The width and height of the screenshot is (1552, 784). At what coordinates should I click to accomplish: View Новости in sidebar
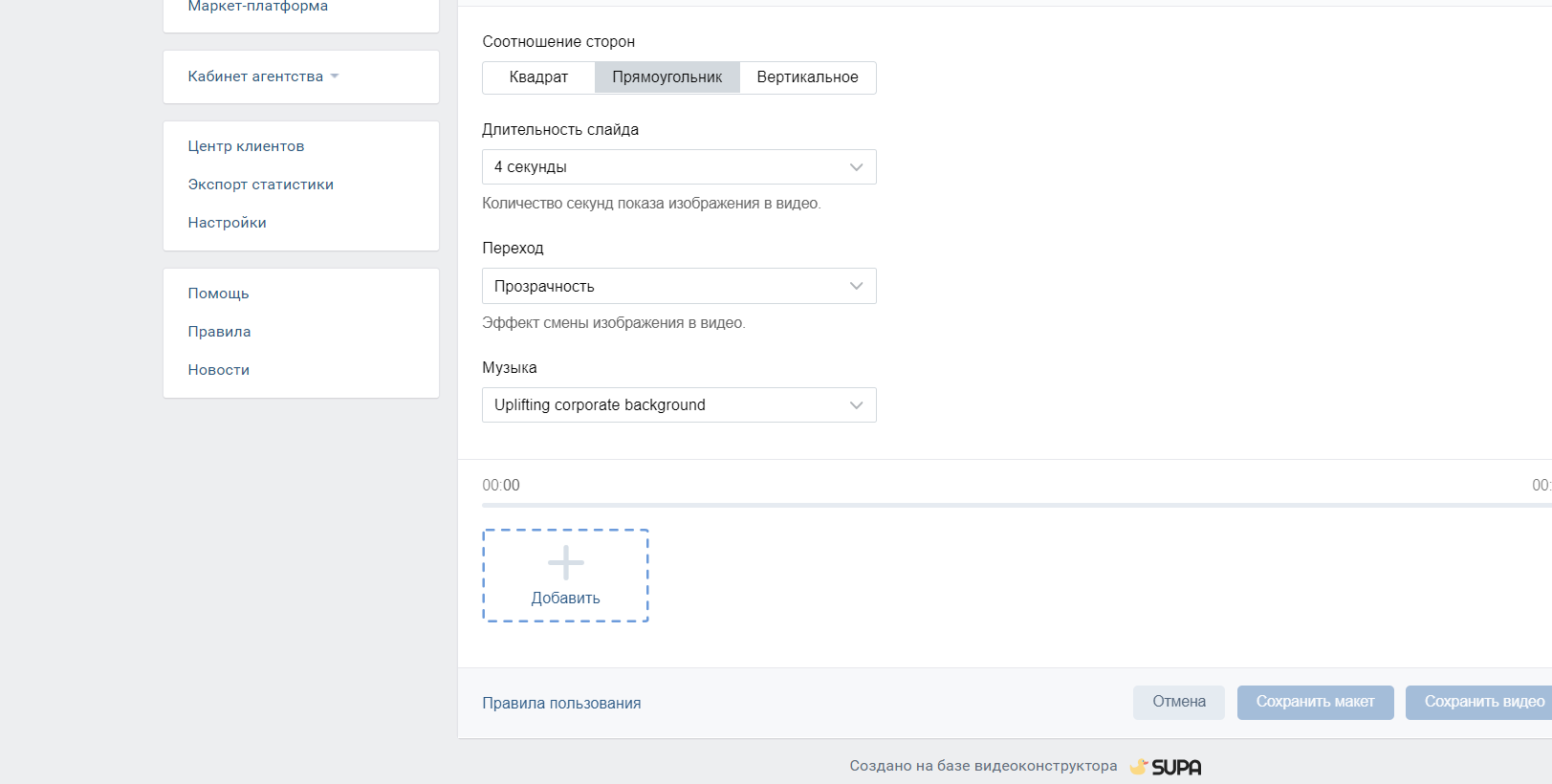click(218, 370)
